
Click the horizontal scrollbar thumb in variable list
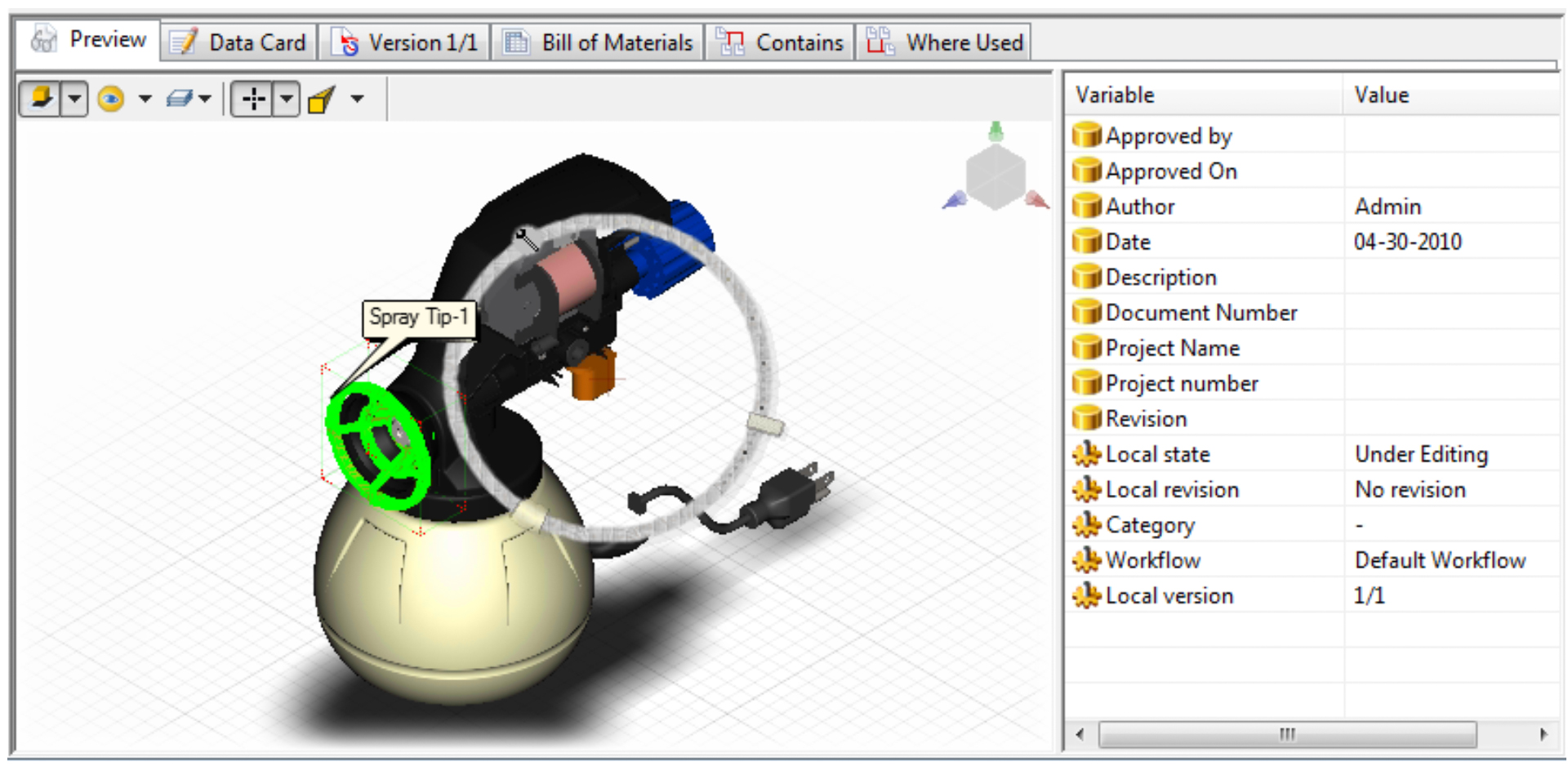coord(1286,734)
